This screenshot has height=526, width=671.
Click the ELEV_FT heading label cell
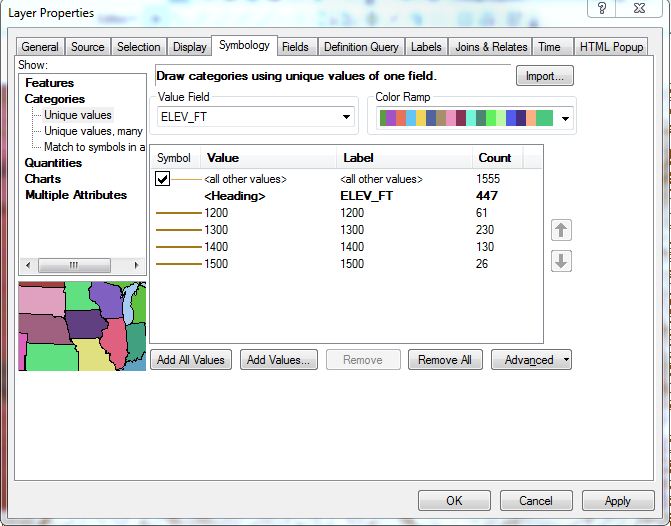[366, 196]
